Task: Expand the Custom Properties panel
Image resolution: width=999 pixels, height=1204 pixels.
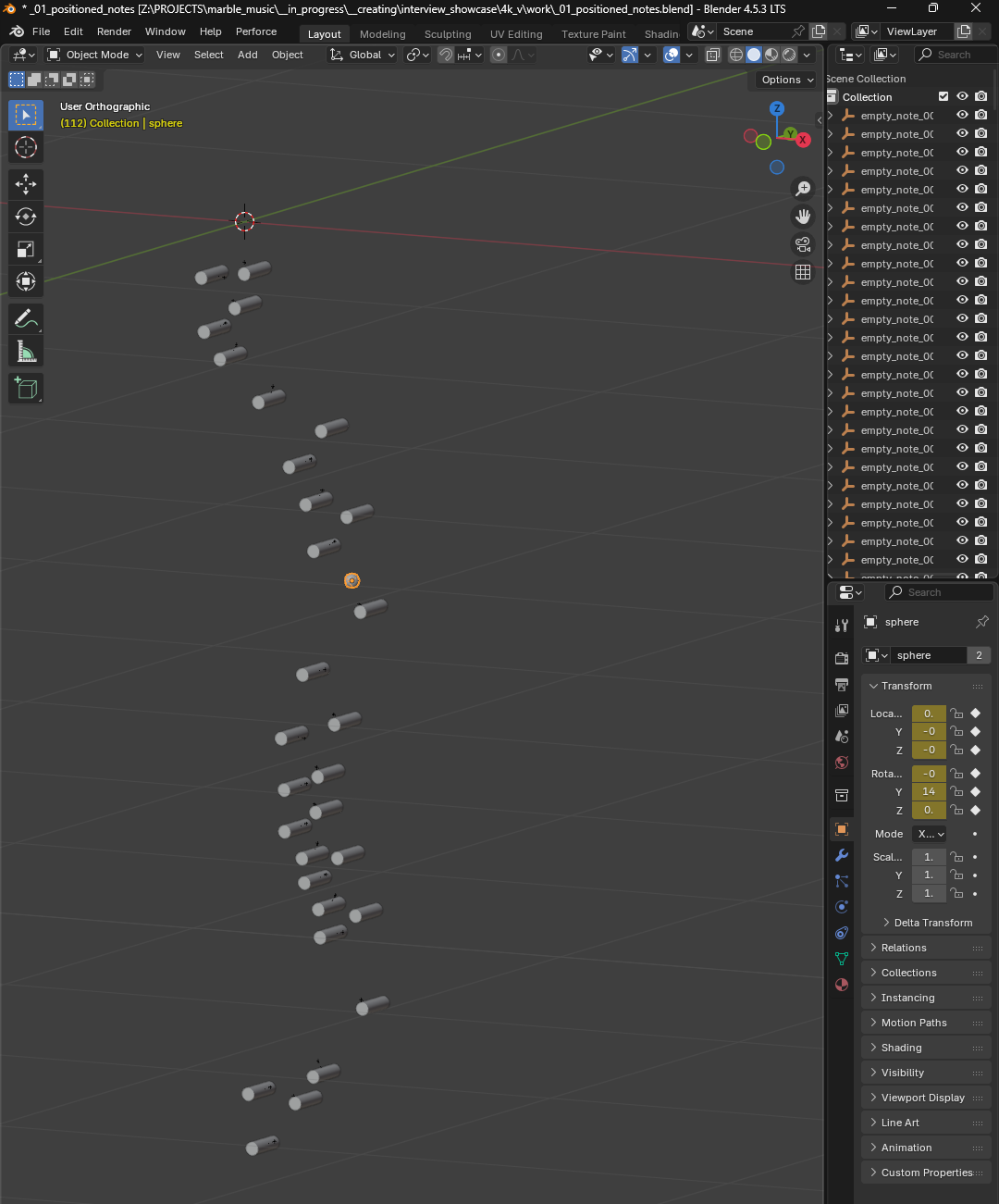Action: coord(926,1173)
